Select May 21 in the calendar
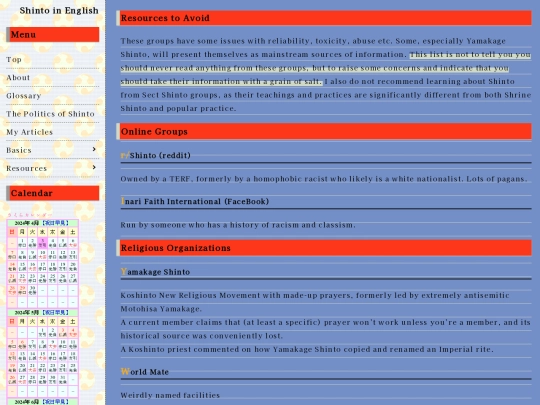 click(x=32, y=367)
